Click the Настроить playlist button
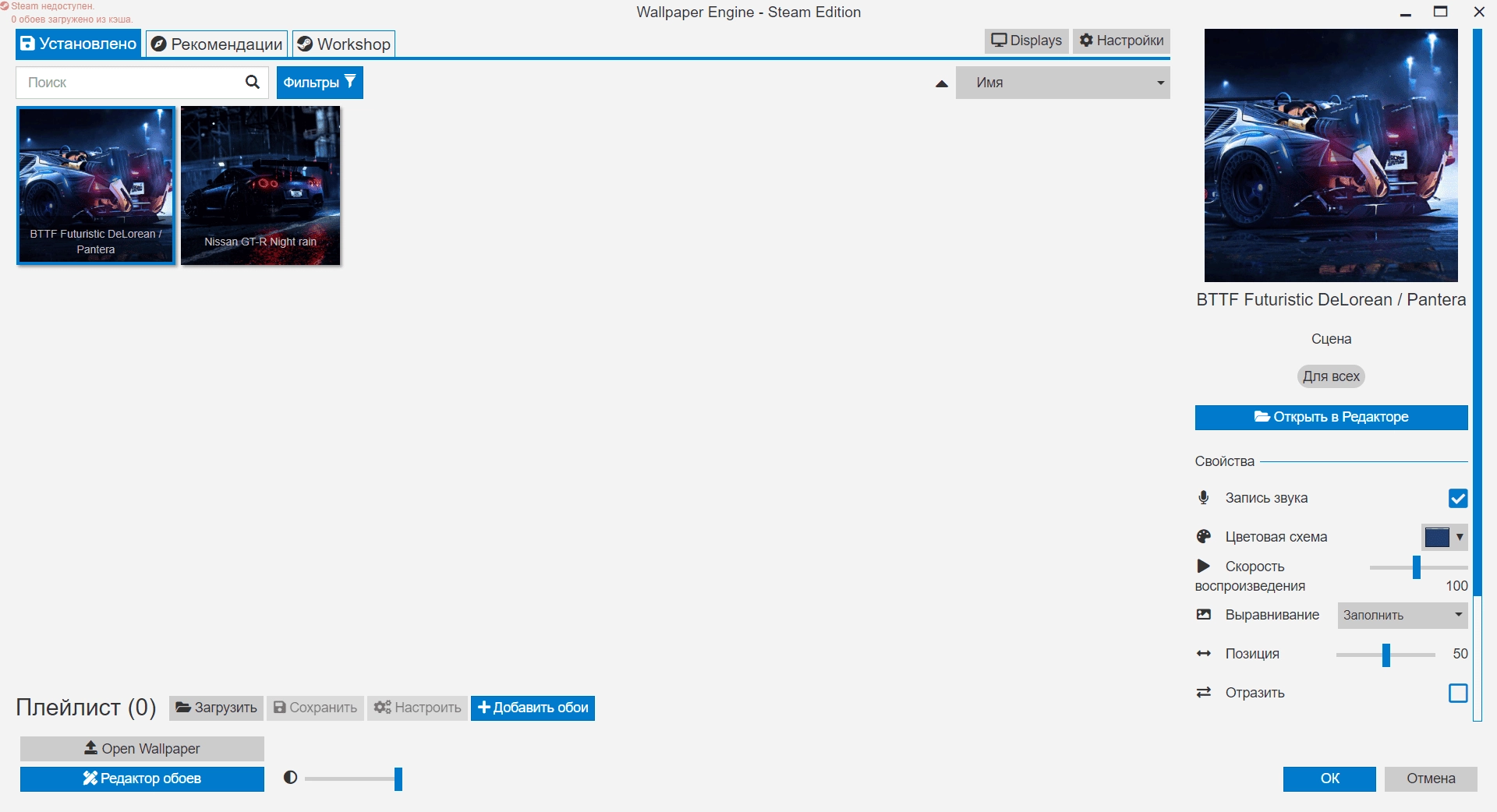Viewport: 1497px width, 812px height. [417, 708]
